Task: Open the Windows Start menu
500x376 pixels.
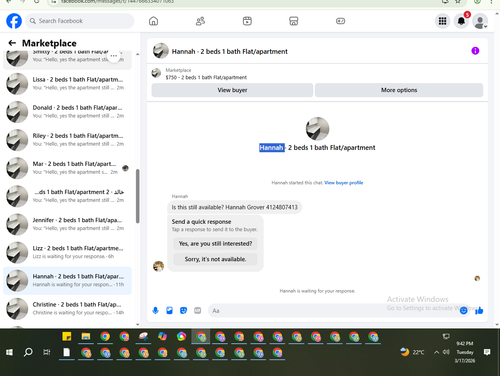Action: click(9, 352)
